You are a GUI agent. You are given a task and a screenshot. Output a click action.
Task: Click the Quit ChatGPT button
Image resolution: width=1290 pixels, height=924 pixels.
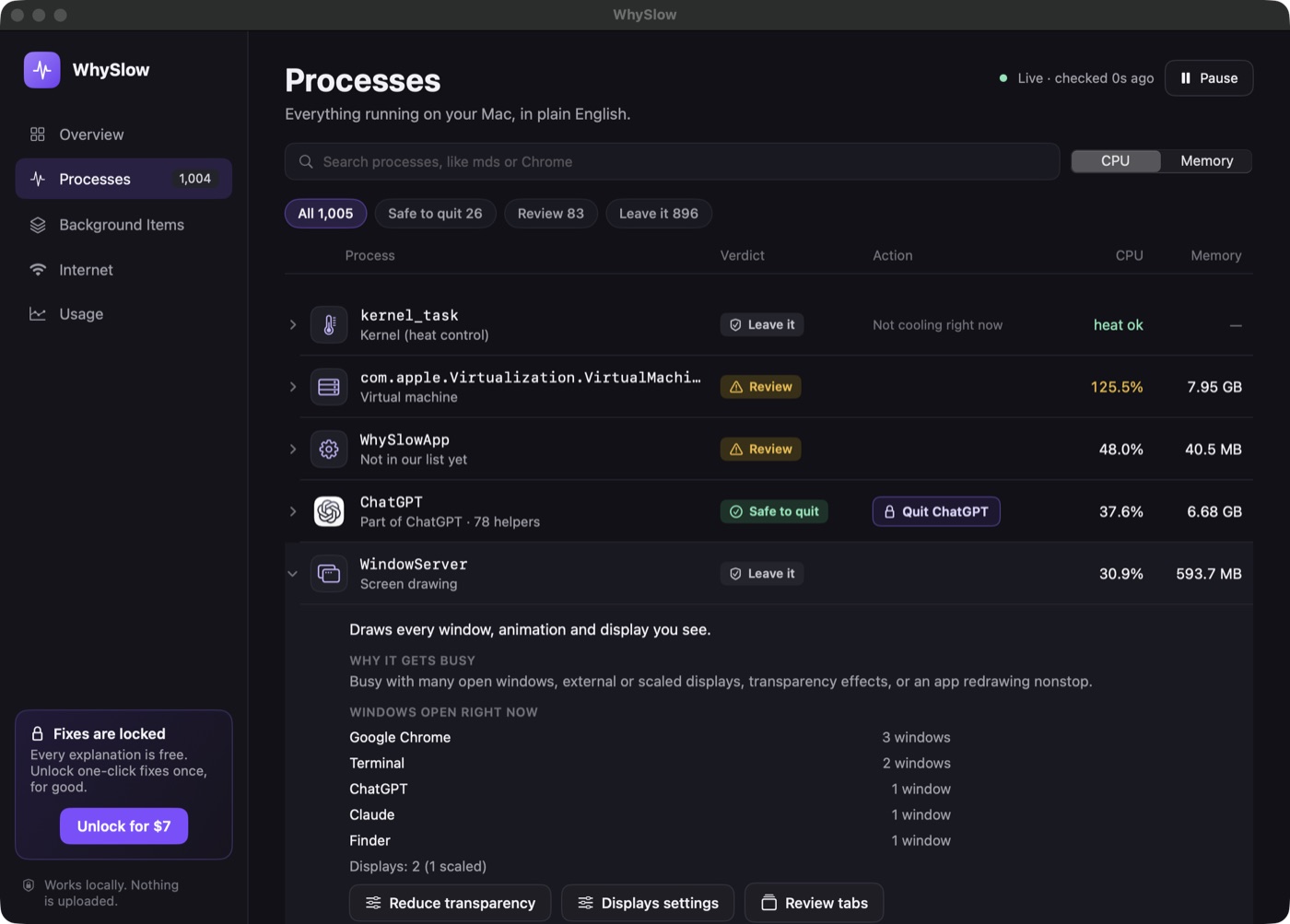(x=936, y=511)
